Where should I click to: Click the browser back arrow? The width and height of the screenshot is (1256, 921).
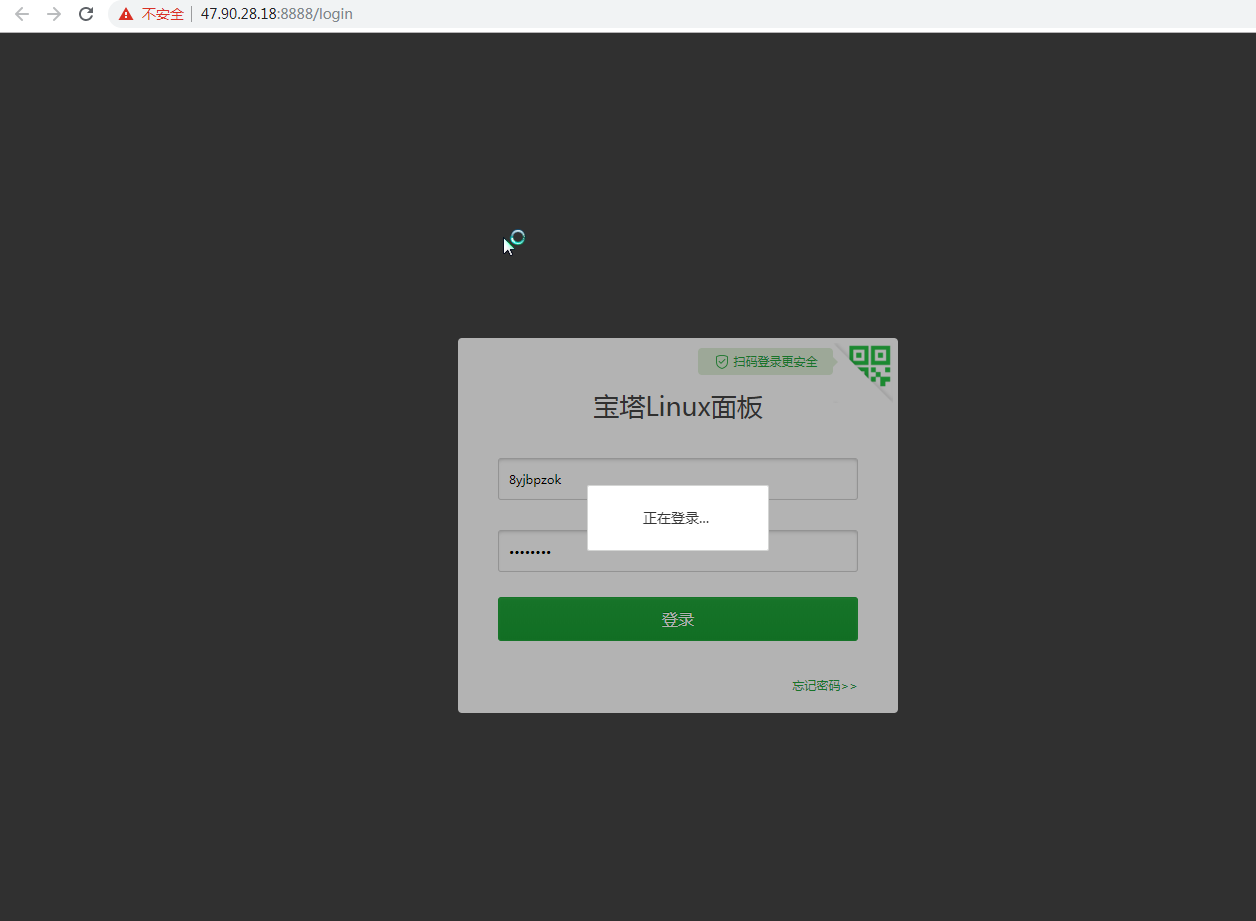[x=22, y=14]
